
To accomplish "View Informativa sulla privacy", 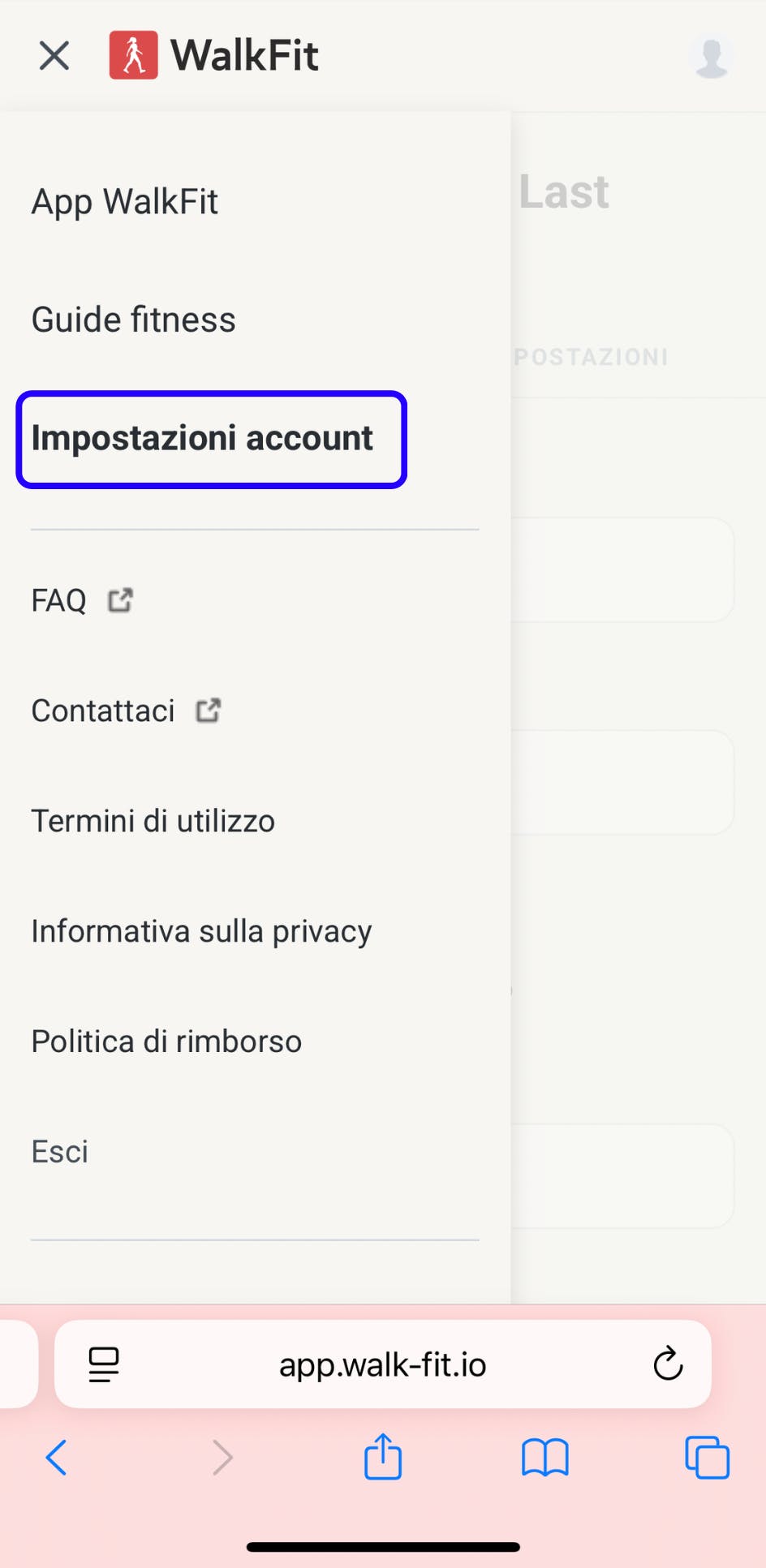I will (x=202, y=931).
